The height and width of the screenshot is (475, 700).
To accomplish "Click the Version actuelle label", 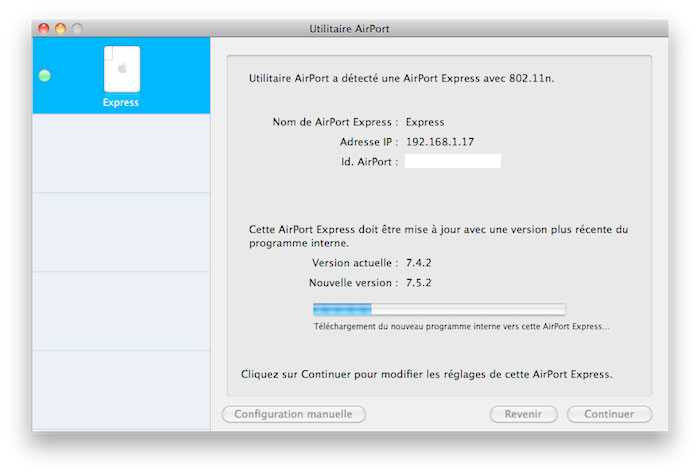I will pos(355,263).
